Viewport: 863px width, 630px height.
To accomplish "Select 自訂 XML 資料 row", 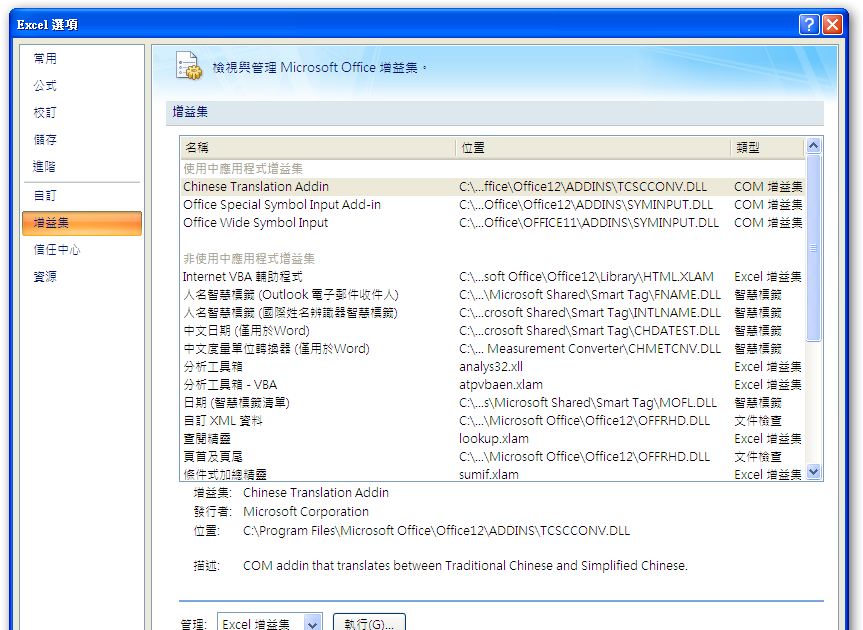I will (x=493, y=421).
